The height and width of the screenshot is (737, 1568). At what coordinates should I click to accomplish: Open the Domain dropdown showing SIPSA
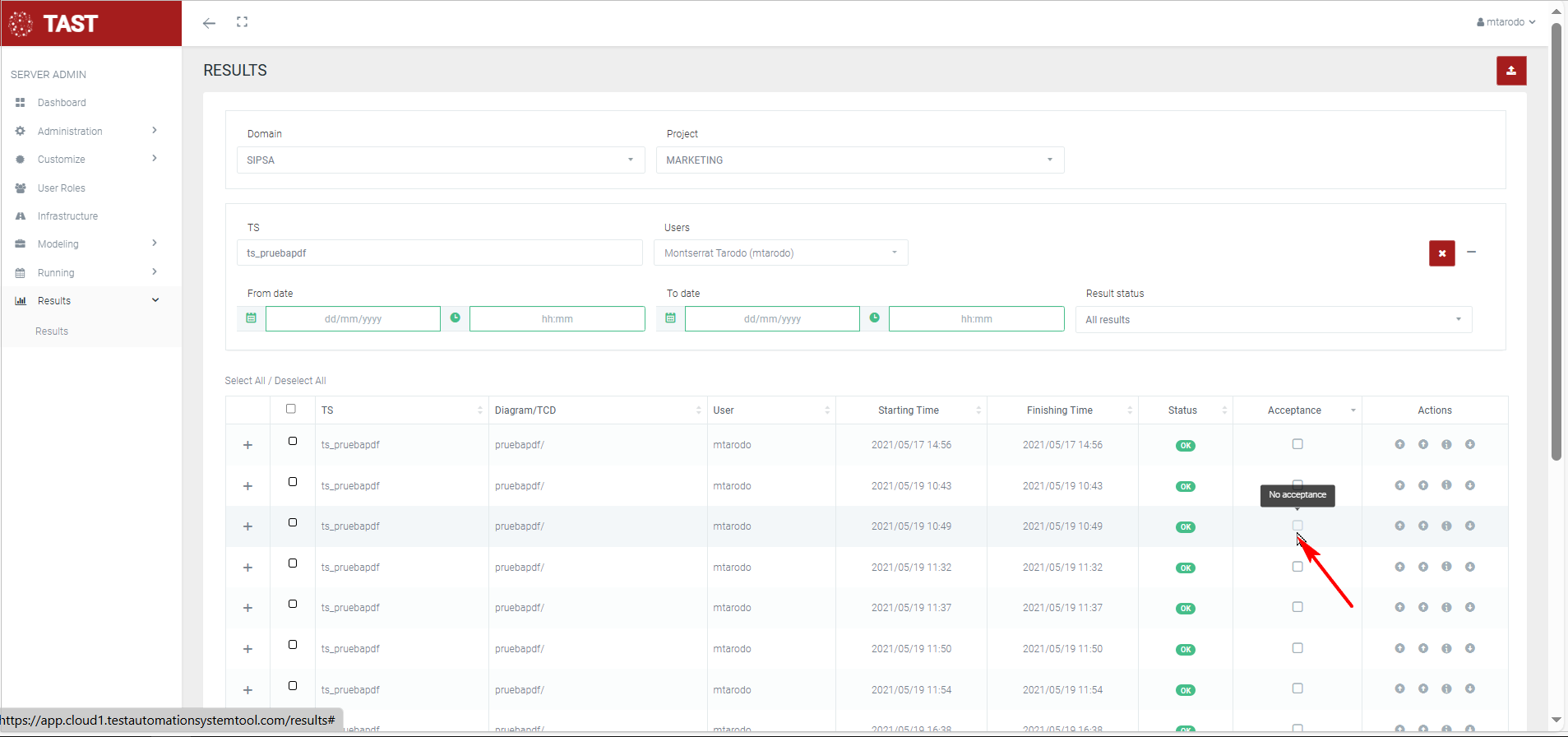440,160
